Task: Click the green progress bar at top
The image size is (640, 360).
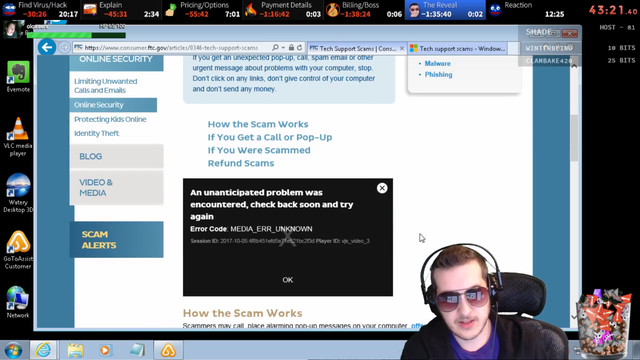Action: coord(76,36)
